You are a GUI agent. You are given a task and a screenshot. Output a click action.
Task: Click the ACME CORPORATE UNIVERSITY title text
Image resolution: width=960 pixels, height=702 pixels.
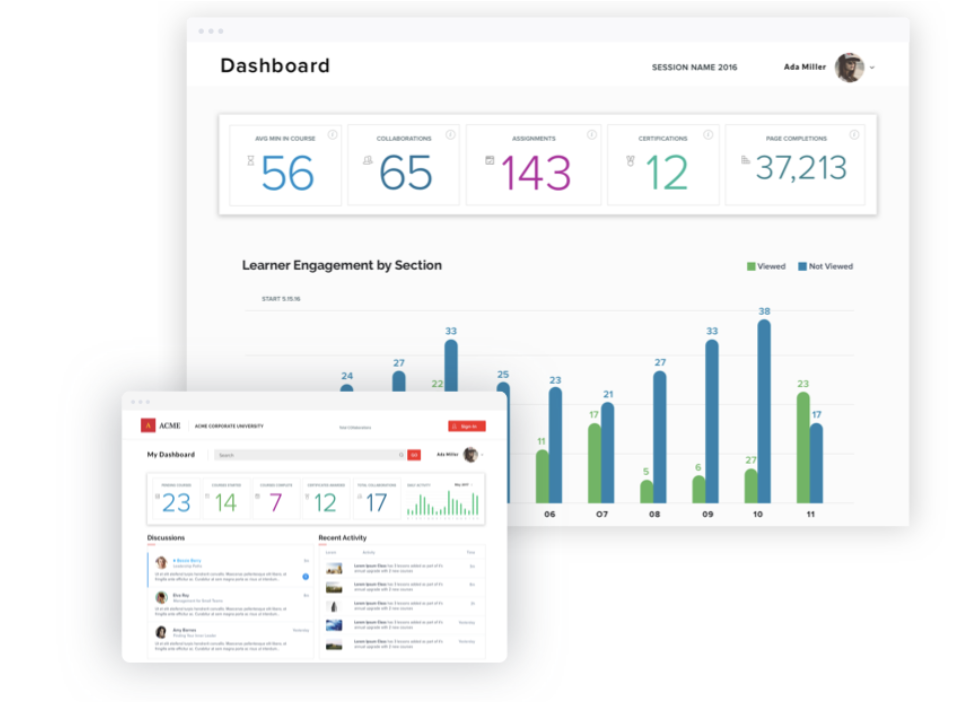[229, 426]
